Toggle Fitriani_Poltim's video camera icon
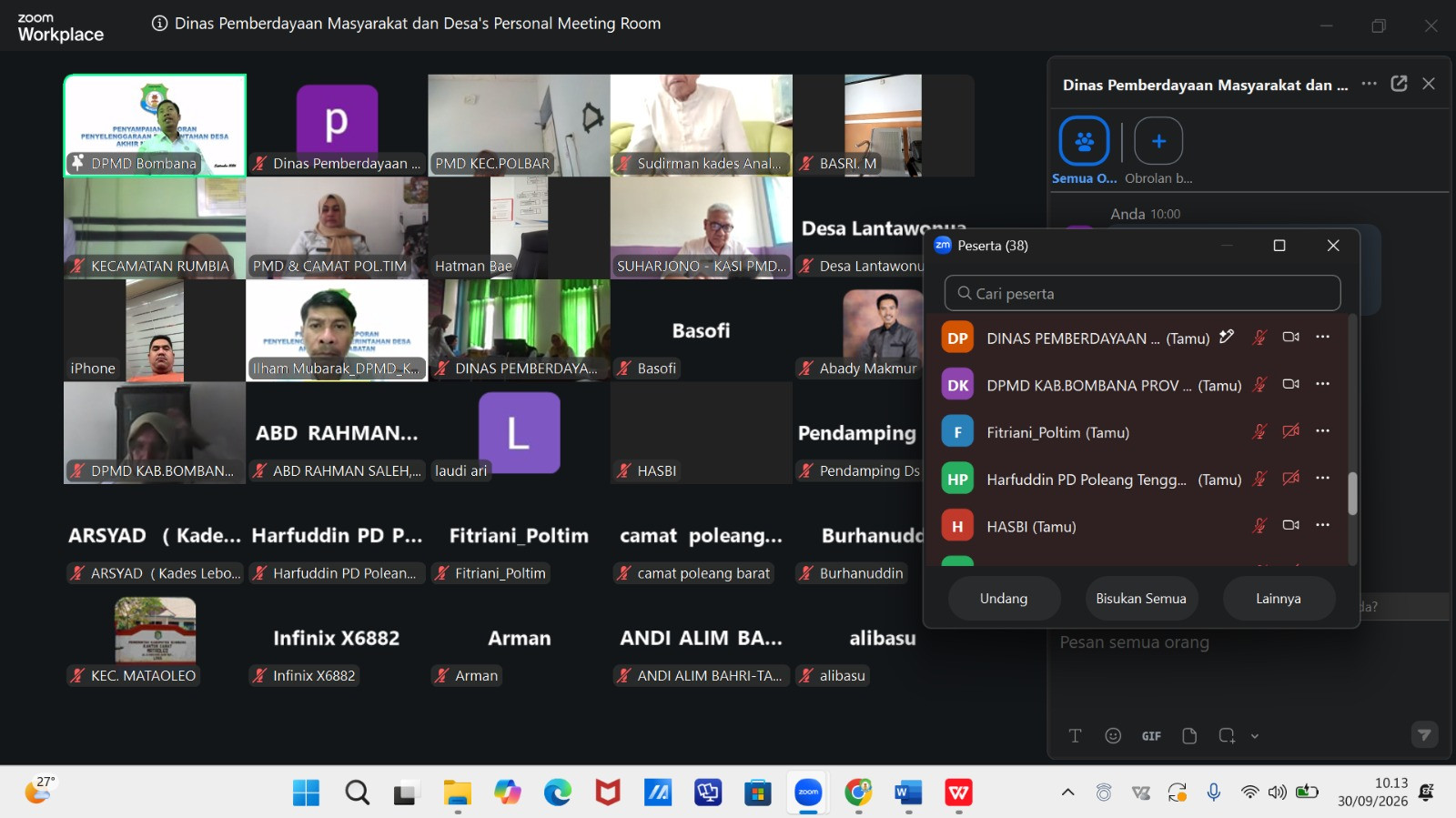Screen dimensions: 1456x818 (x=1290, y=431)
